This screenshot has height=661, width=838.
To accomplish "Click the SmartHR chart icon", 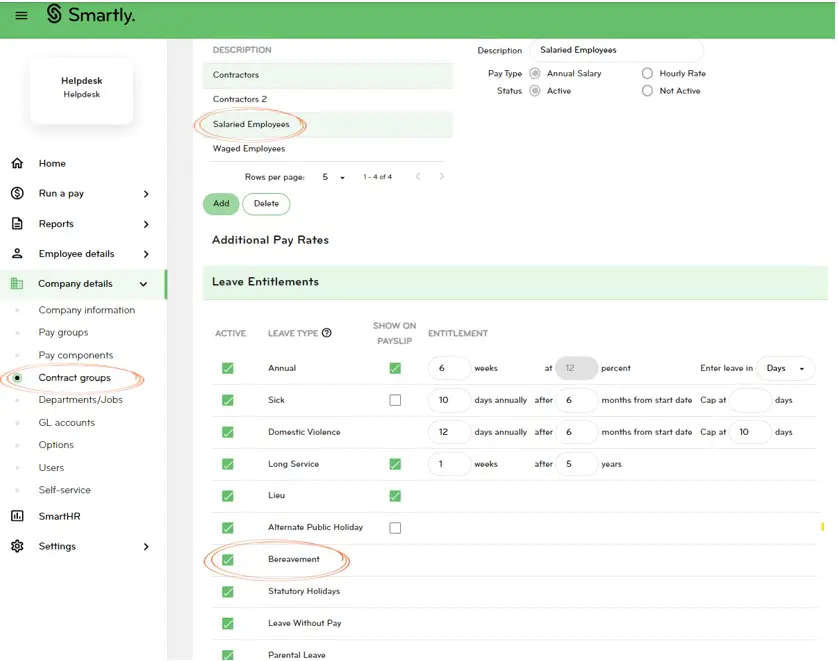I will tap(17, 516).
